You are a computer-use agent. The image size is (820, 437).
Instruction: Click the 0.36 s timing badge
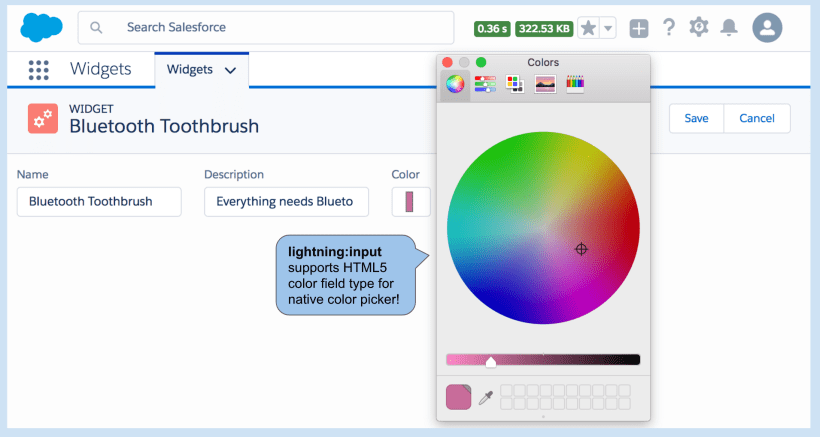492,28
